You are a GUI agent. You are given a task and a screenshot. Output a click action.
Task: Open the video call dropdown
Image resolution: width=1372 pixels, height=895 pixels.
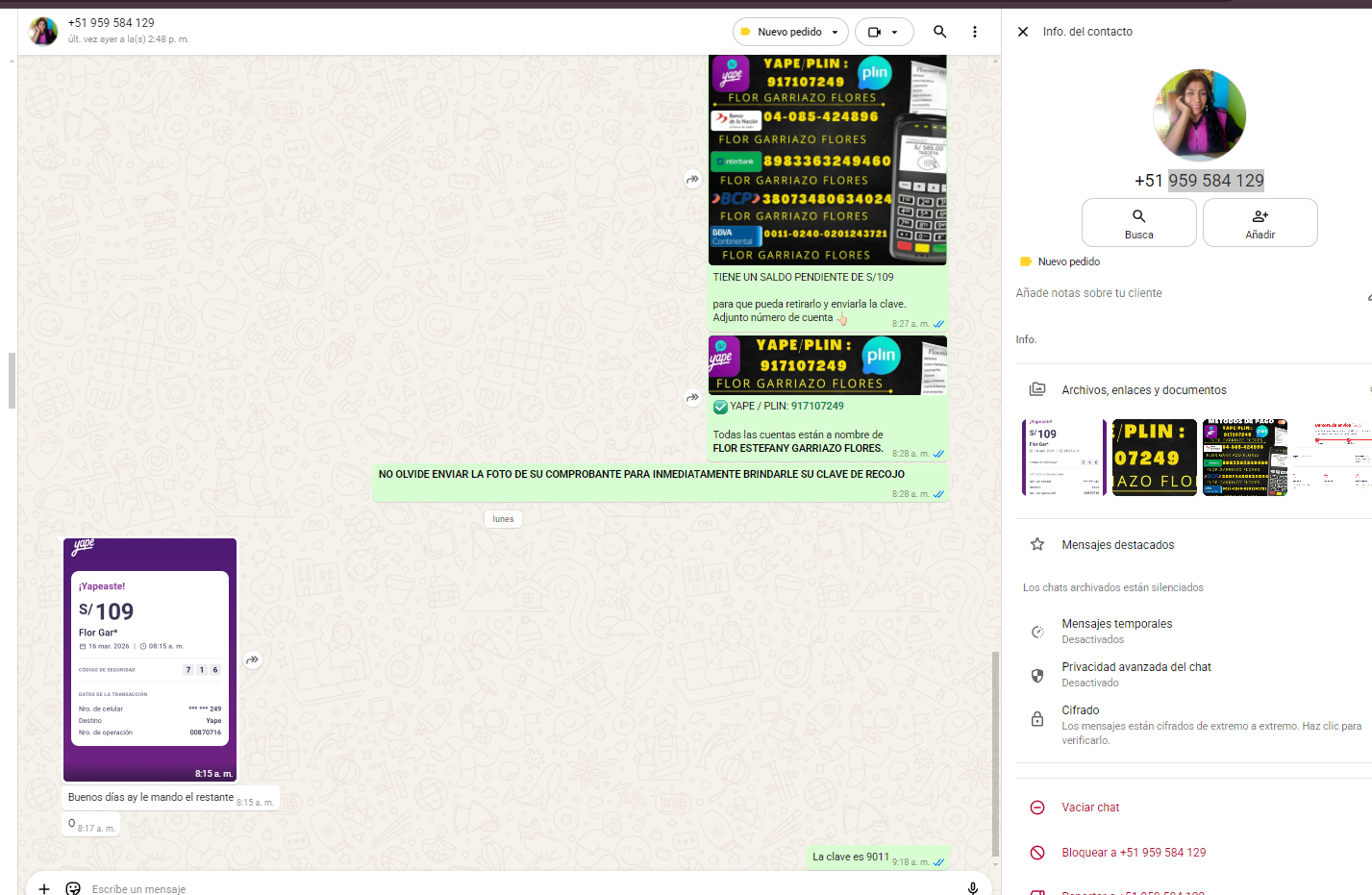(884, 32)
